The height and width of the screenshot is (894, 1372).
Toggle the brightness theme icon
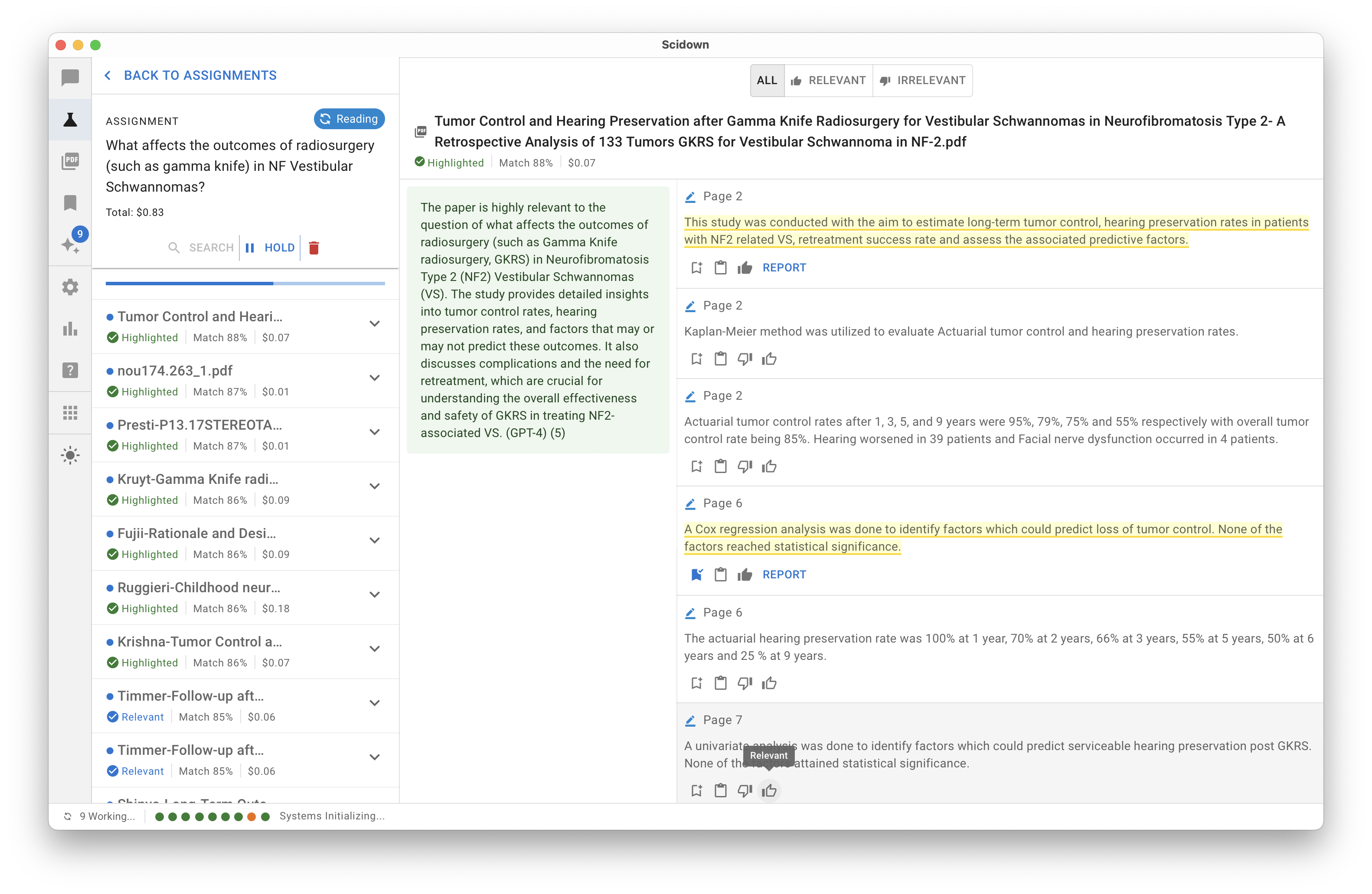[x=70, y=455]
